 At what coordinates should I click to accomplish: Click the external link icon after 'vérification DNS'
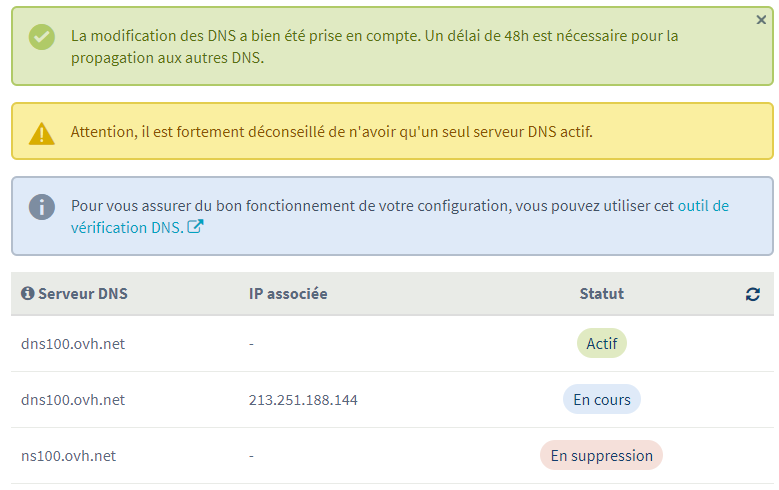point(196,227)
